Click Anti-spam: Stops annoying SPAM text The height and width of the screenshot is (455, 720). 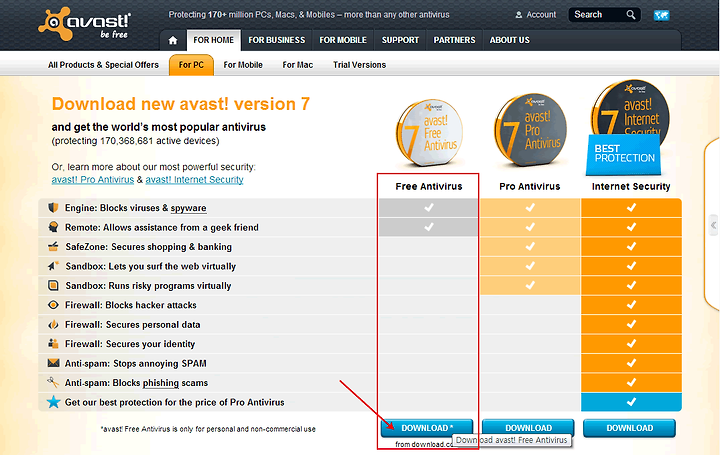coord(135,364)
